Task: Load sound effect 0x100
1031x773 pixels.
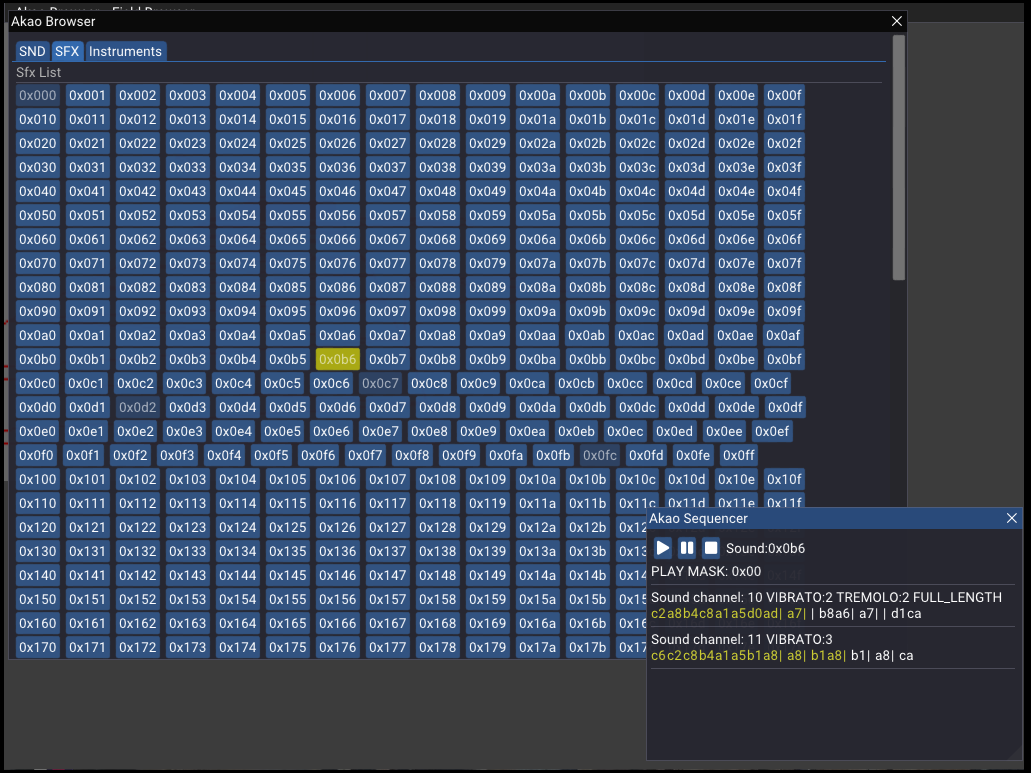Action: [38, 479]
